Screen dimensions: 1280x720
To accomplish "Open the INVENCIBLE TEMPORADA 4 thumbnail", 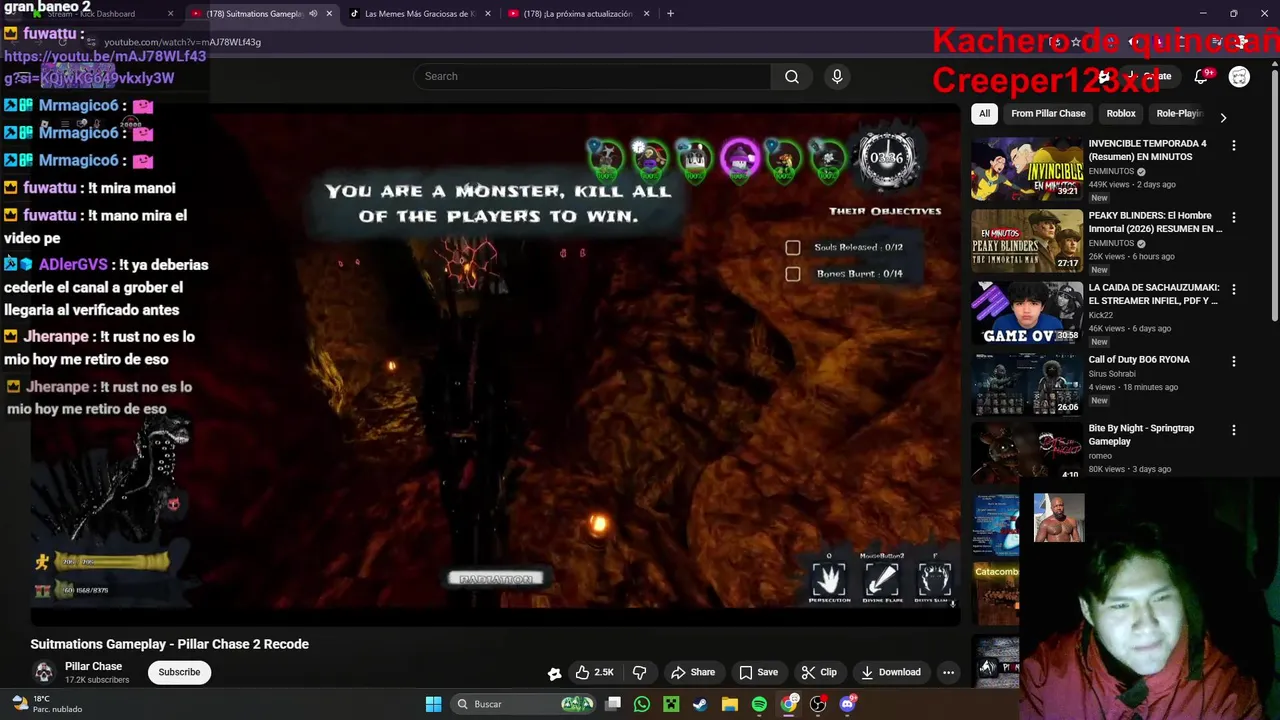I will 1026,168.
